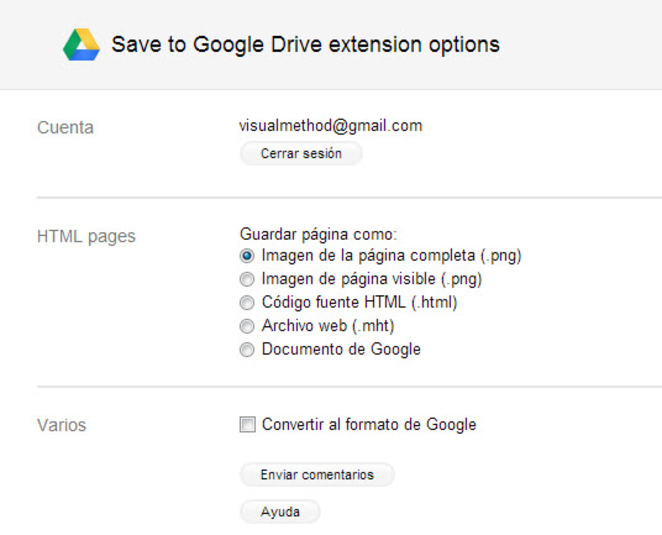Click the visualmethod@gmail.com account text
Screen dimensions: 662x535
pos(331,126)
